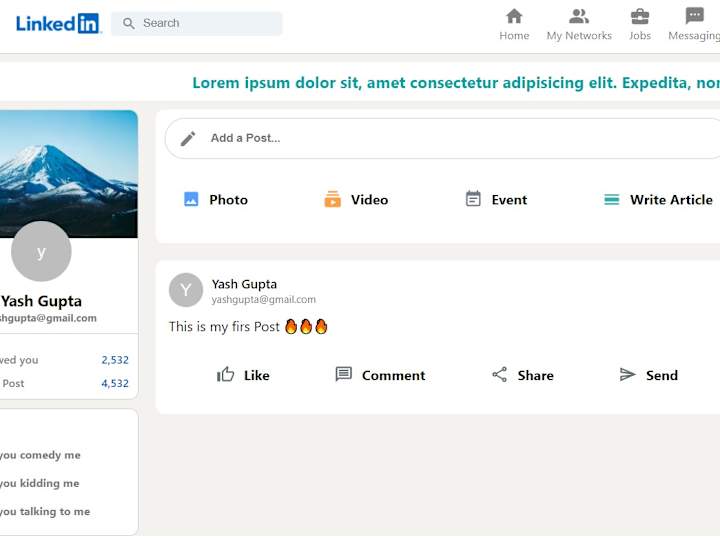
Task: Click yashgupta@gmail.com under post author
Action: point(264,300)
